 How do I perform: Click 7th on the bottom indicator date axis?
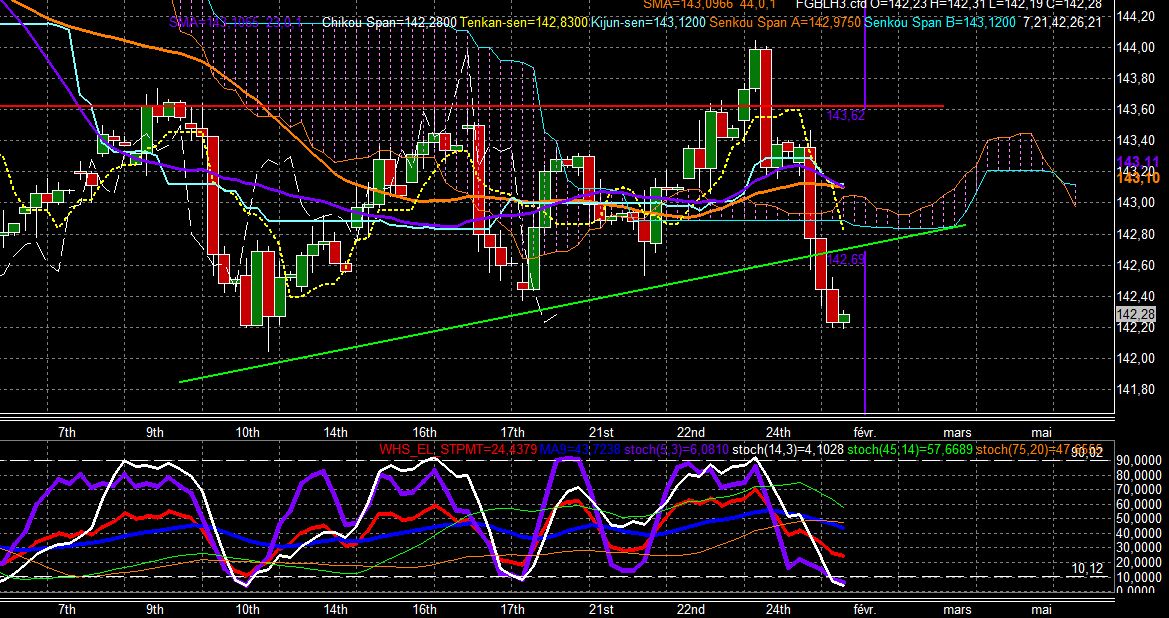pyautogui.click(x=66, y=610)
